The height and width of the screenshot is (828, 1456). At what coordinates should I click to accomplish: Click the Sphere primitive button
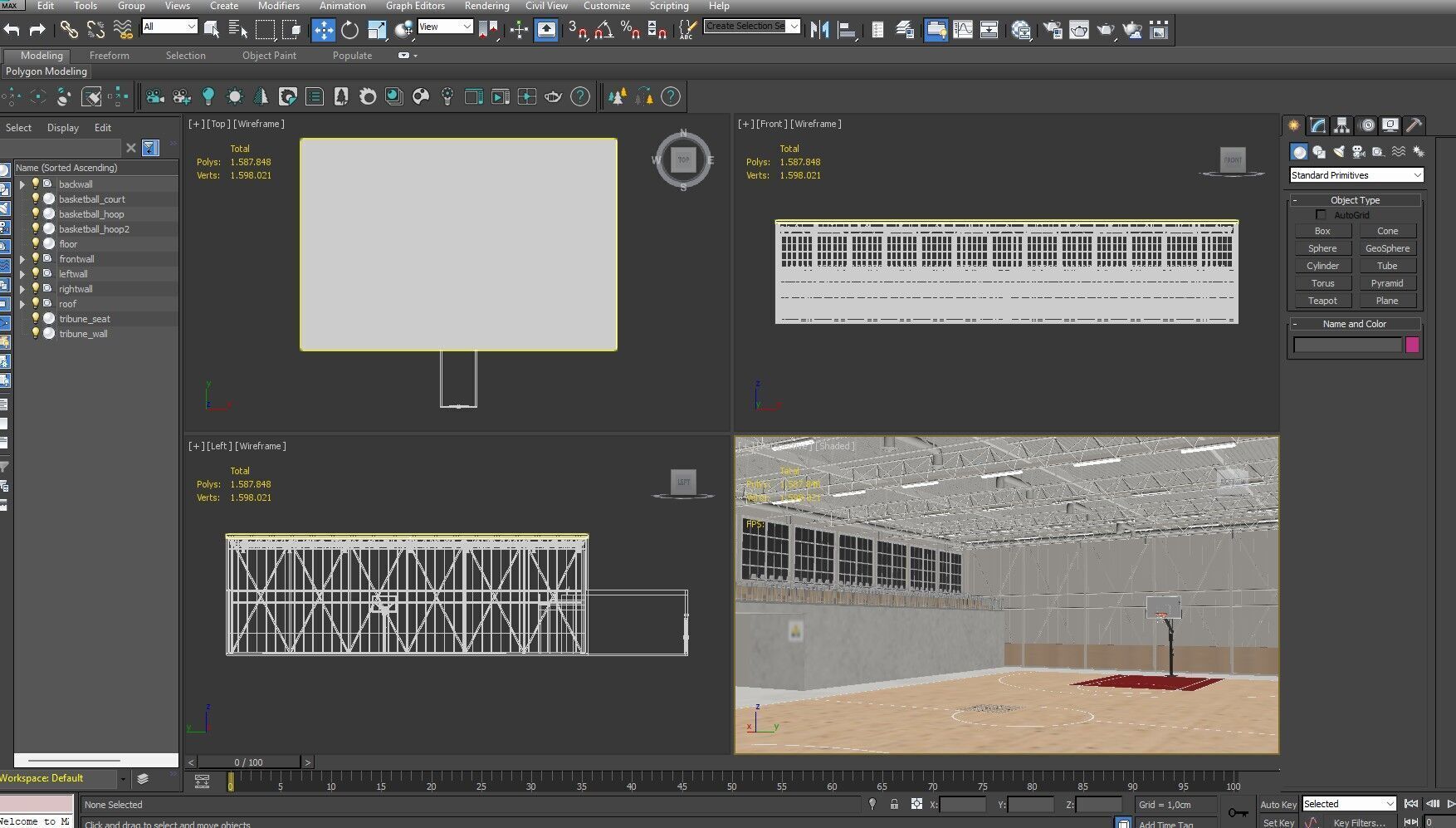(x=1322, y=248)
